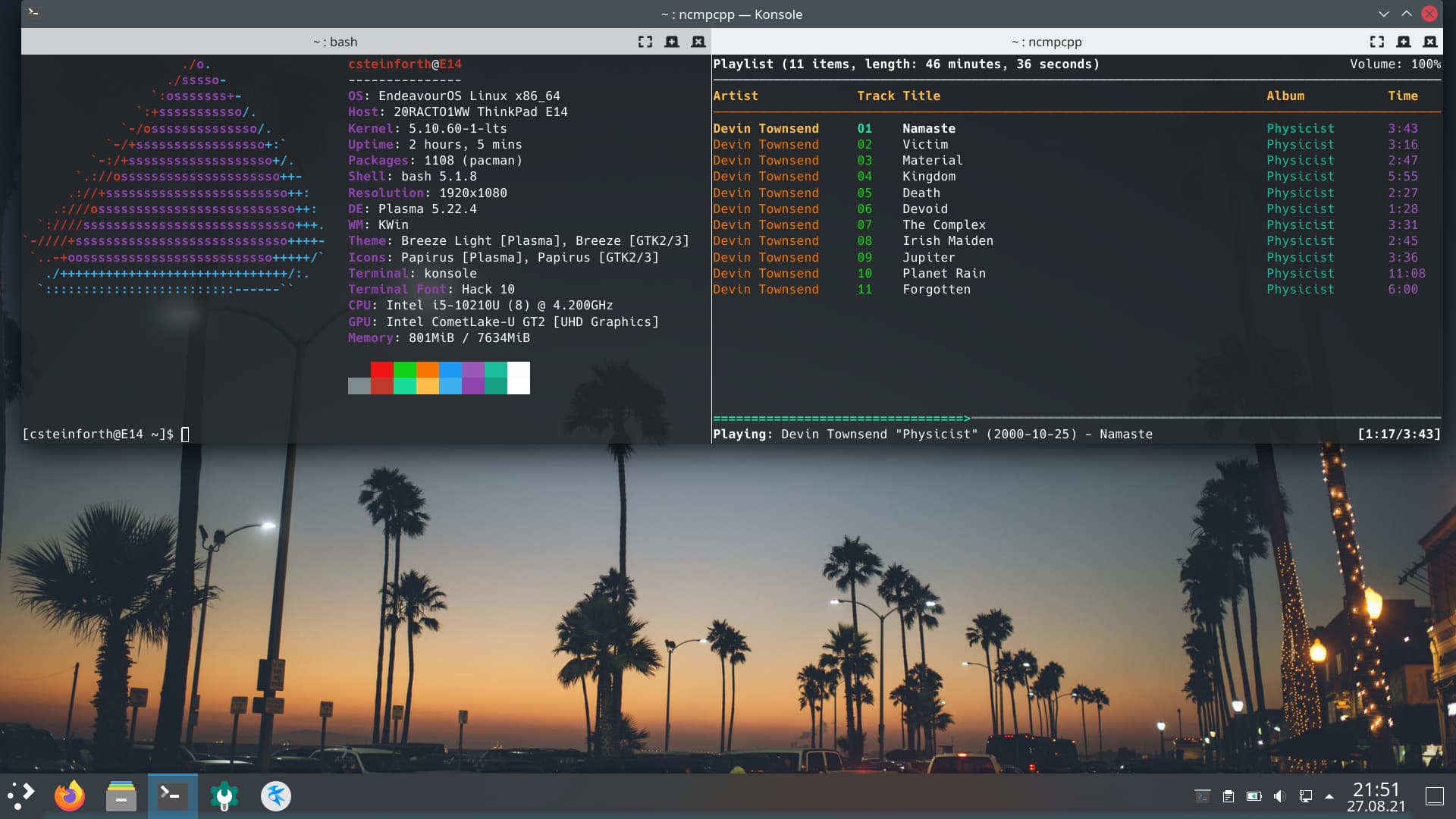Switch to the '~ : bash' view header
The height and width of the screenshot is (819, 1456).
(x=335, y=42)
